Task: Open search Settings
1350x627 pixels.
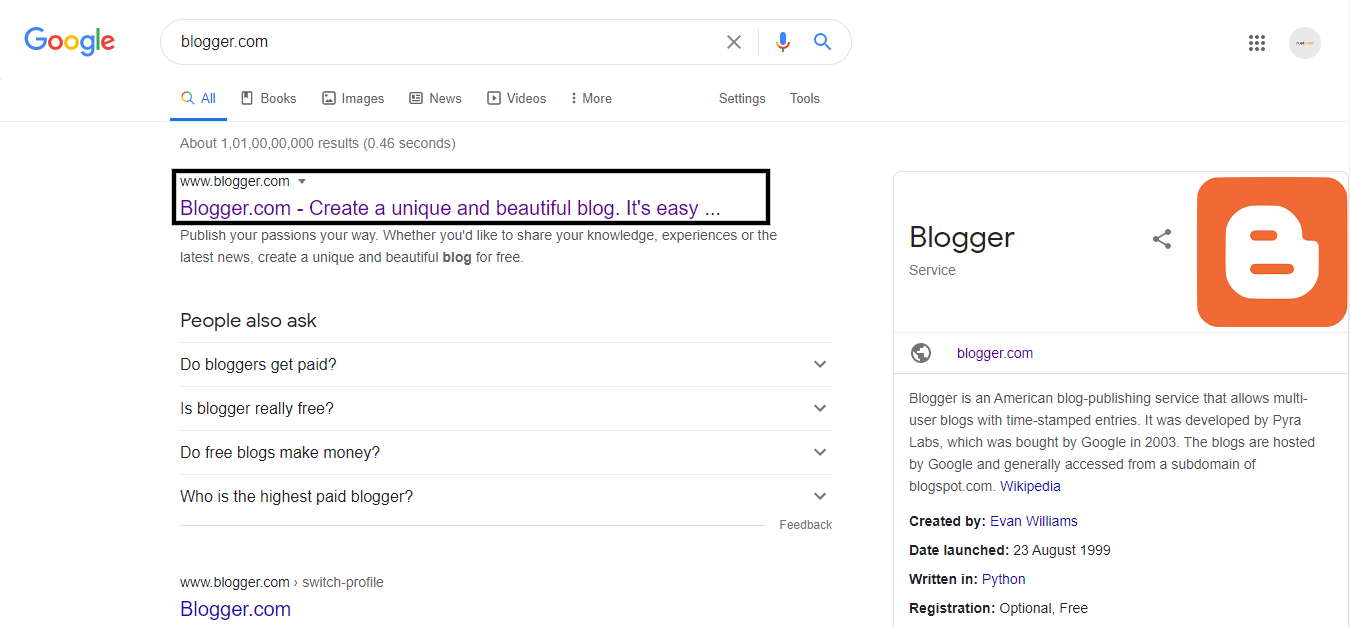Action: (742, 97)
